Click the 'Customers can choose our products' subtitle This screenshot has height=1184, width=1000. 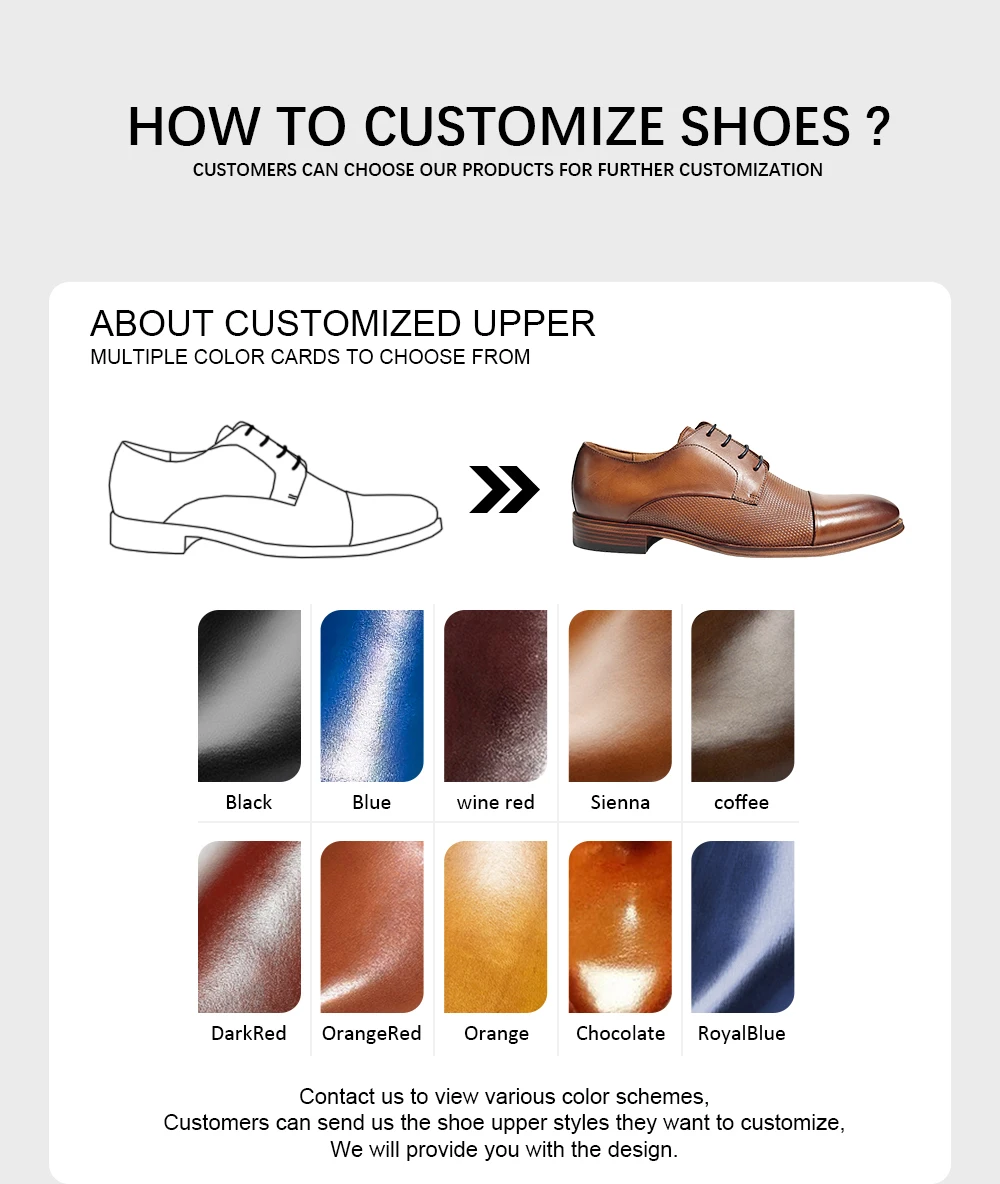(x=508, y=170)
